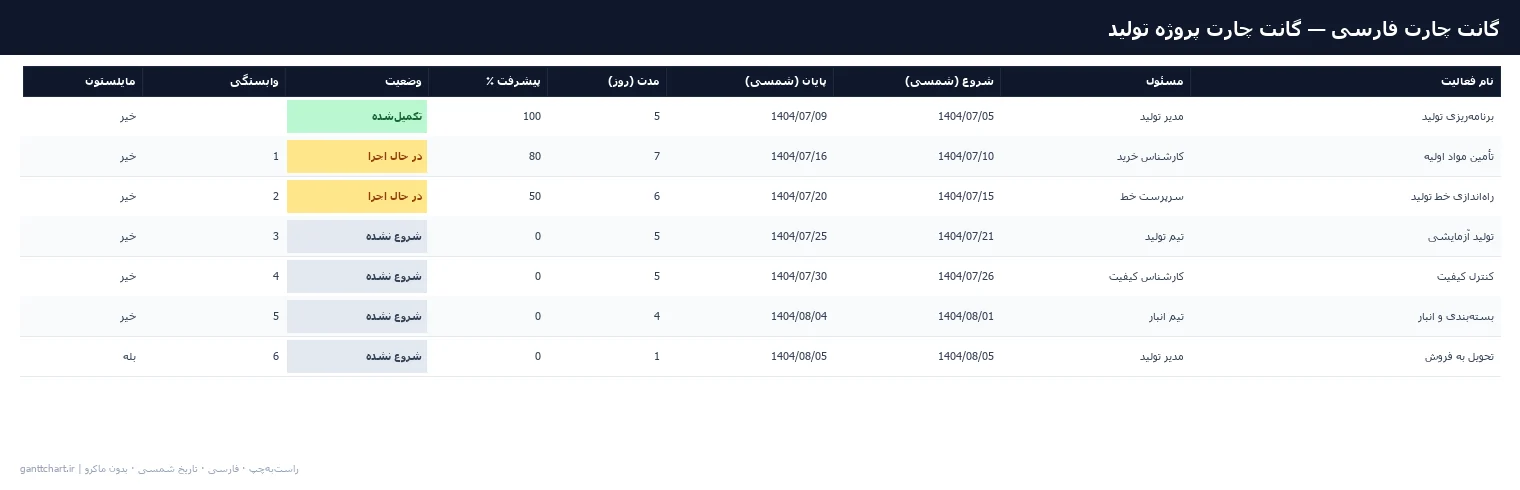Click the تحویل به فروش activity cell

click(1345, 357)
